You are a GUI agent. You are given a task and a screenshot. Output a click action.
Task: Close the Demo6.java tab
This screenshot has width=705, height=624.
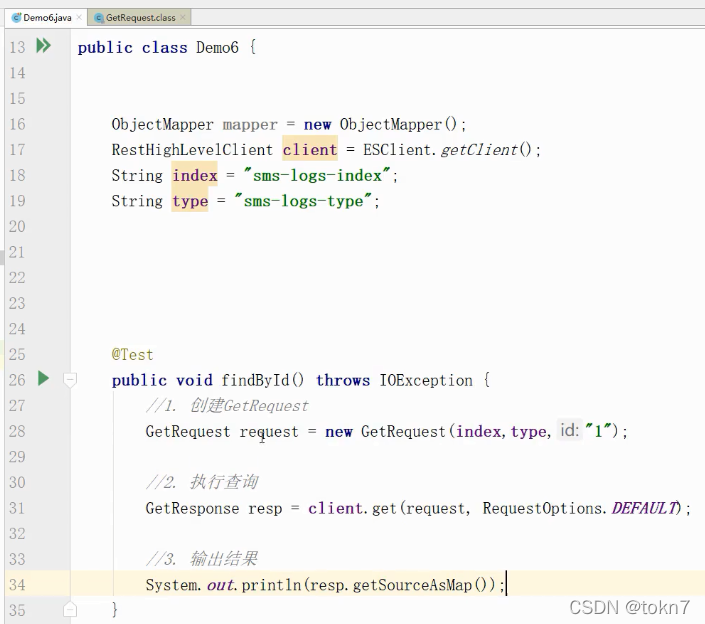coord(79,17)
